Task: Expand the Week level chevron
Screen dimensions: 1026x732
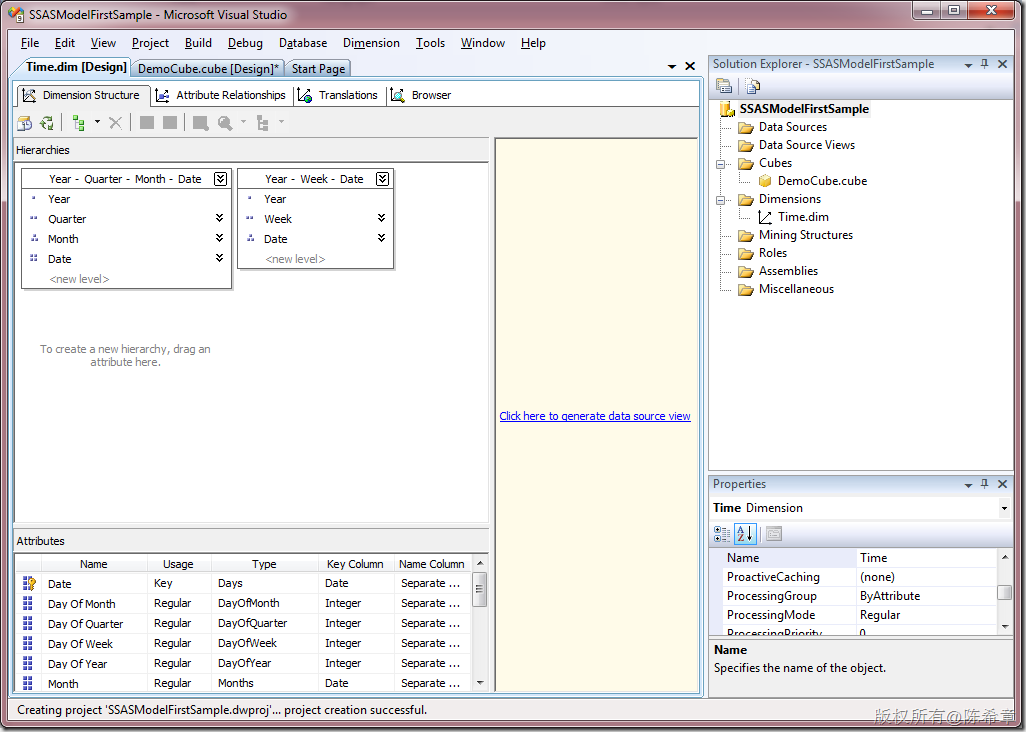Action: pos(381,218)
